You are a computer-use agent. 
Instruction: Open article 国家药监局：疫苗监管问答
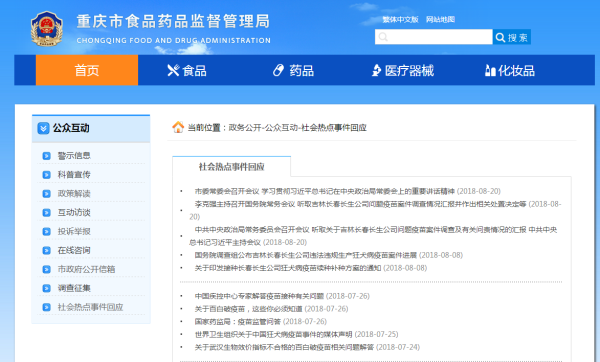pos(238,321)
